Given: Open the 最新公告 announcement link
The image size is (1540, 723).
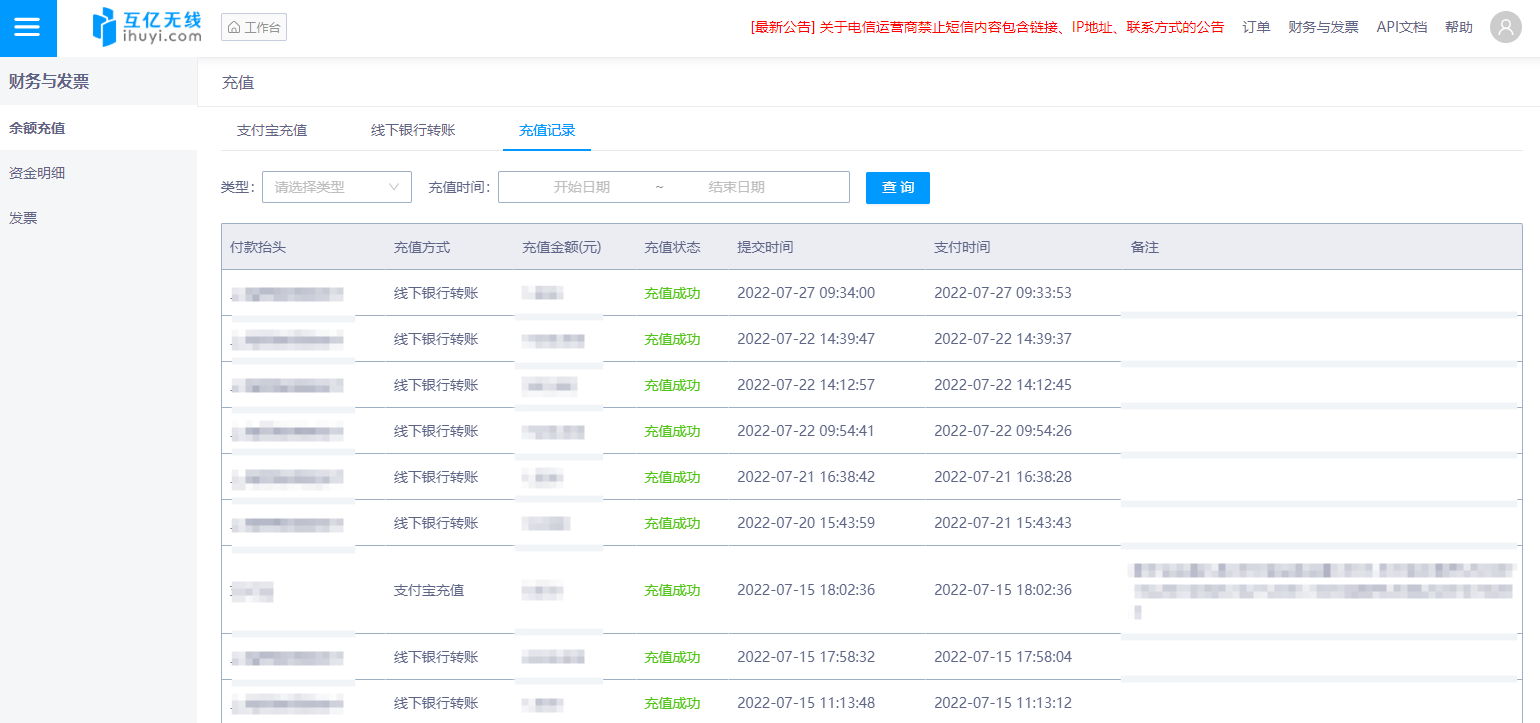Looking at the screenshot, I should pyautogui.click(x=986, y=27).
